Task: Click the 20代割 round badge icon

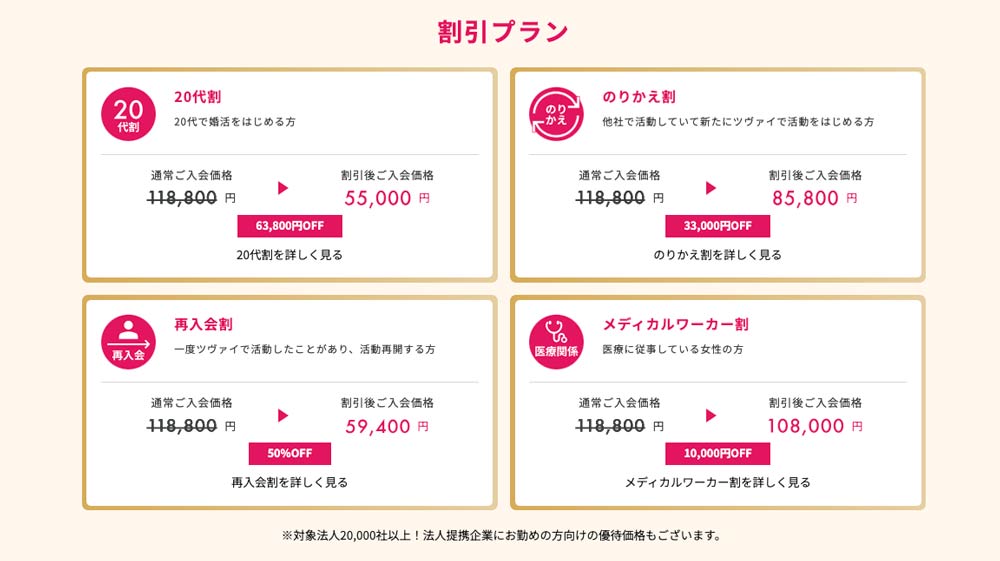Action: pos(128,114)
